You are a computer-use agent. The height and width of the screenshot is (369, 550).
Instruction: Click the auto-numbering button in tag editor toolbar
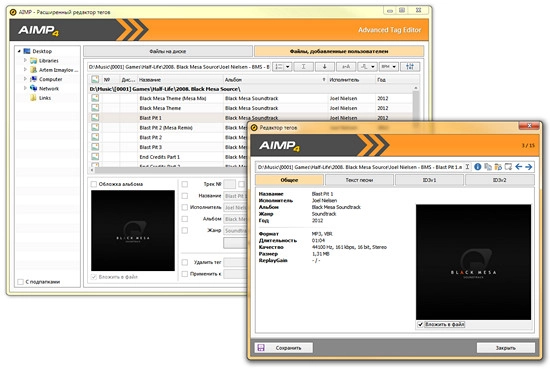click(x=279, y=66)
